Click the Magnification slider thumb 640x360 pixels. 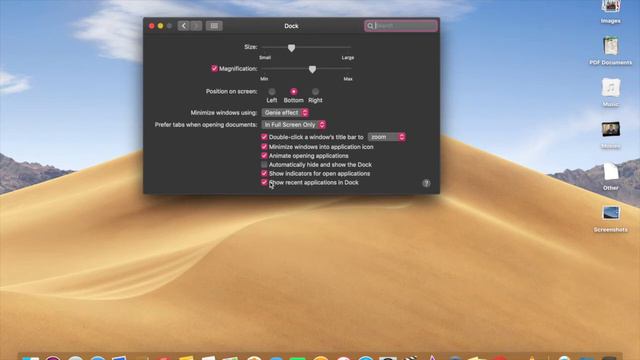pyautogui.click(x=312, y=69)
